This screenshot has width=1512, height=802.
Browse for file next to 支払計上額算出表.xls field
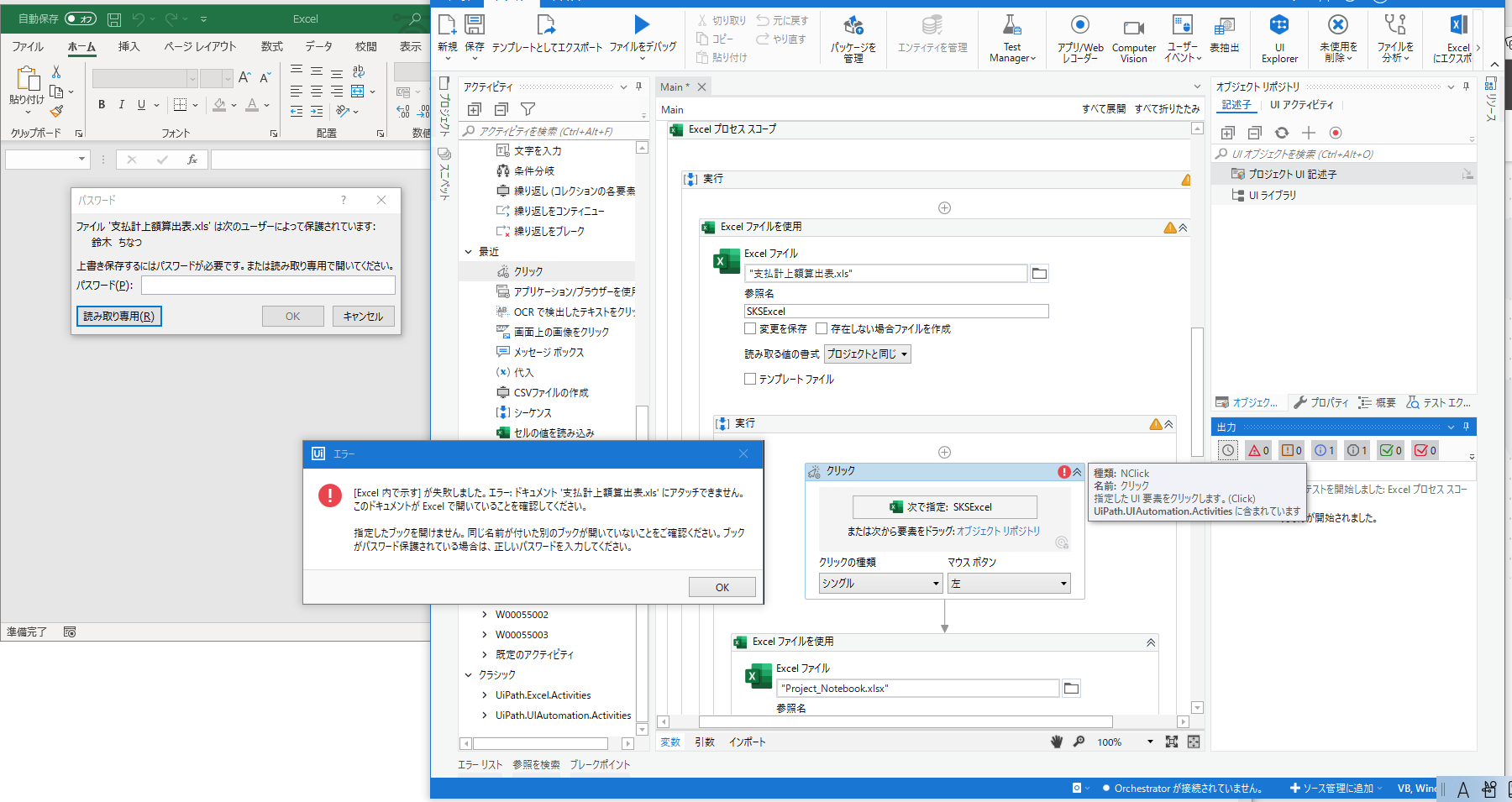(x=1039, y=274)
